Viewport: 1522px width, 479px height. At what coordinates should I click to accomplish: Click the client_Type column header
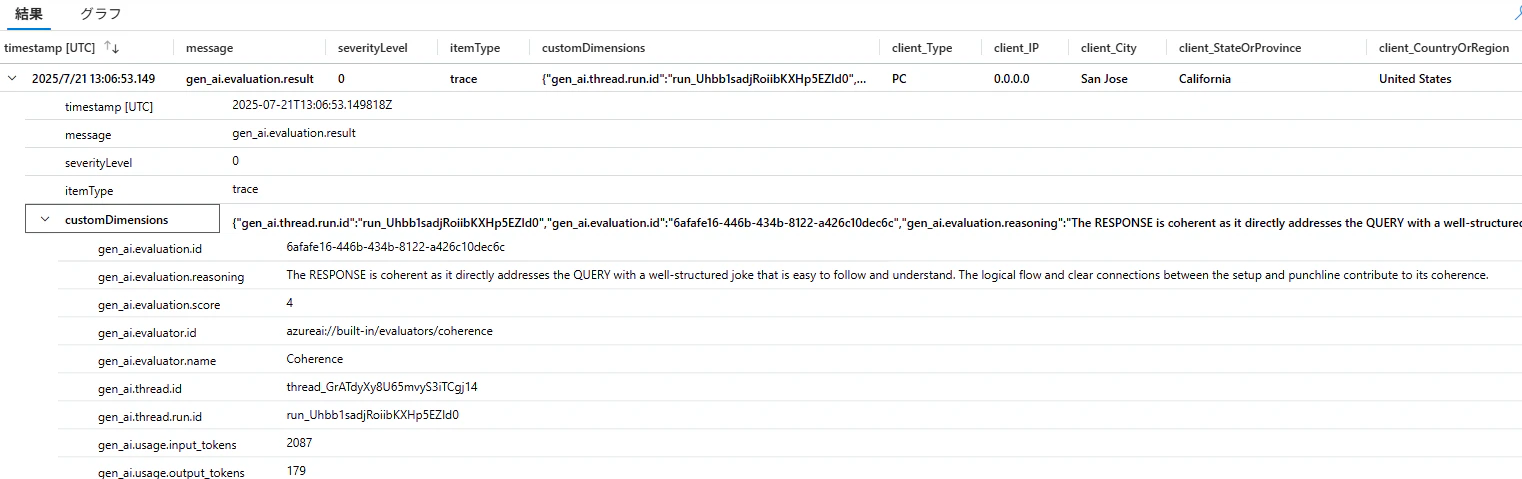pos(922,48)
